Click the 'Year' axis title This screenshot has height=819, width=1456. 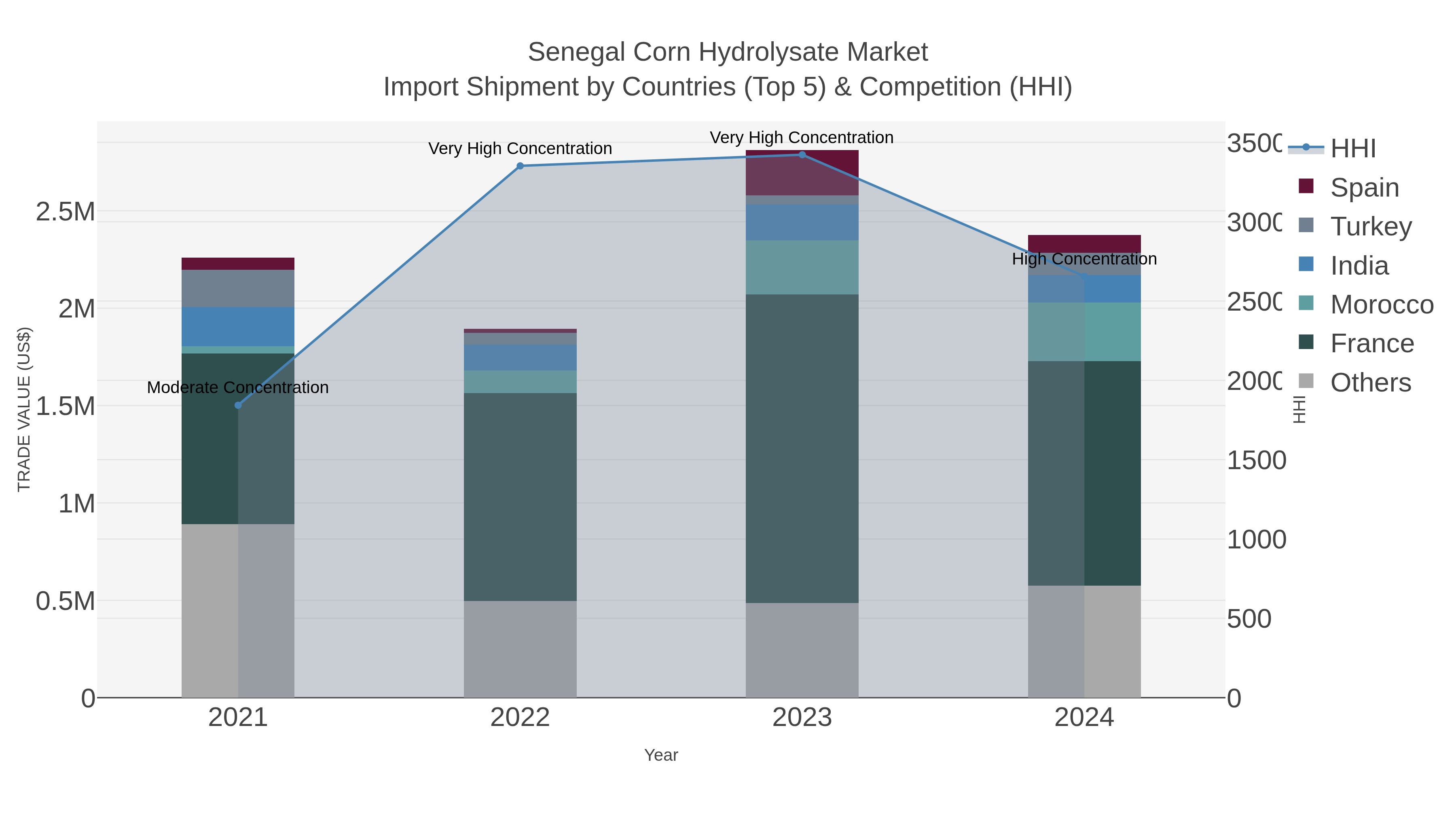point(661,755)
